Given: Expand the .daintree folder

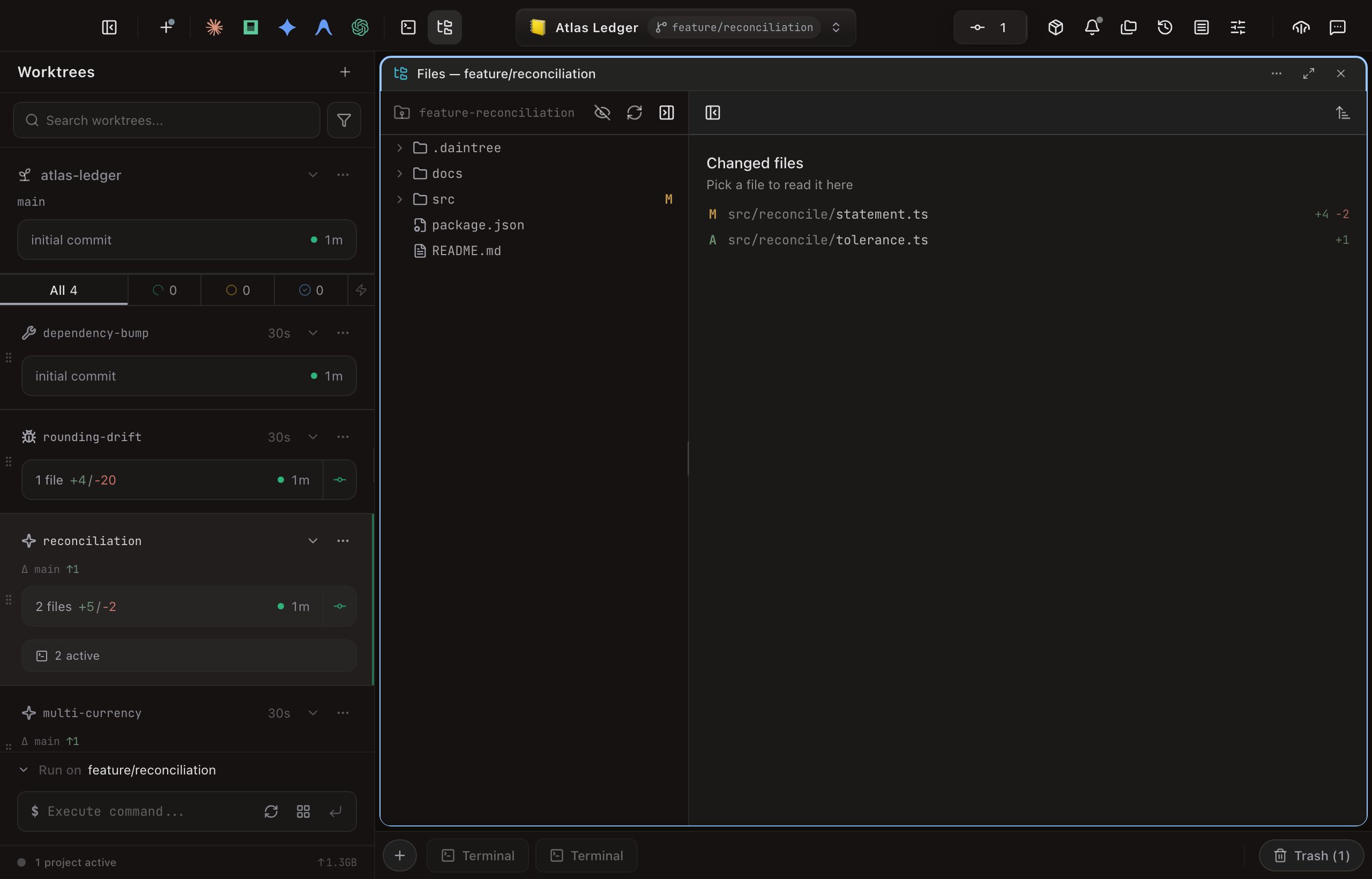Looking at the screenshot, I should coord(399,148).
